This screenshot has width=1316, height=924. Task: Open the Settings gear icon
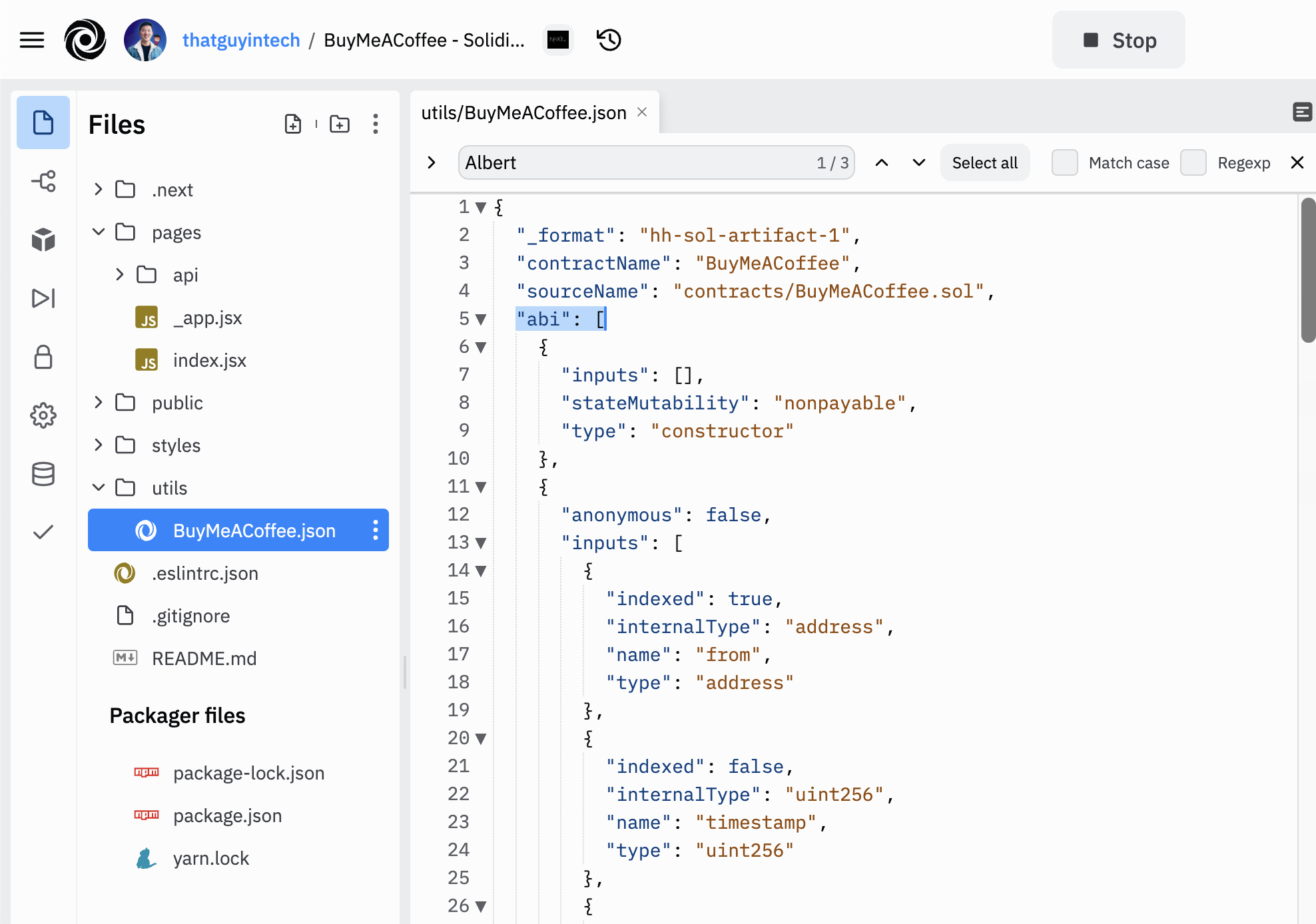click(x=43, y=415)
